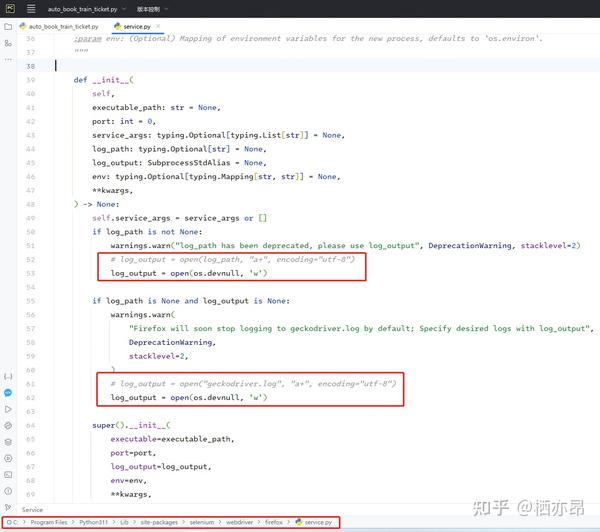Open the Terminal tool window

point(8,475)
